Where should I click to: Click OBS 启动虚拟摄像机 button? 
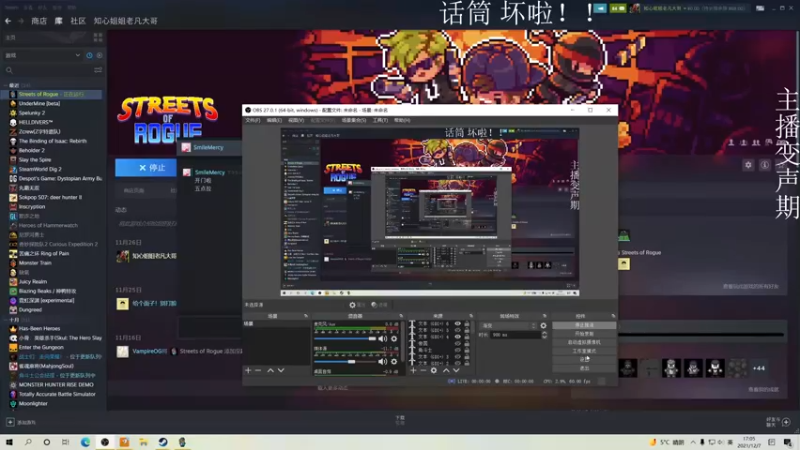coord(584,342)
